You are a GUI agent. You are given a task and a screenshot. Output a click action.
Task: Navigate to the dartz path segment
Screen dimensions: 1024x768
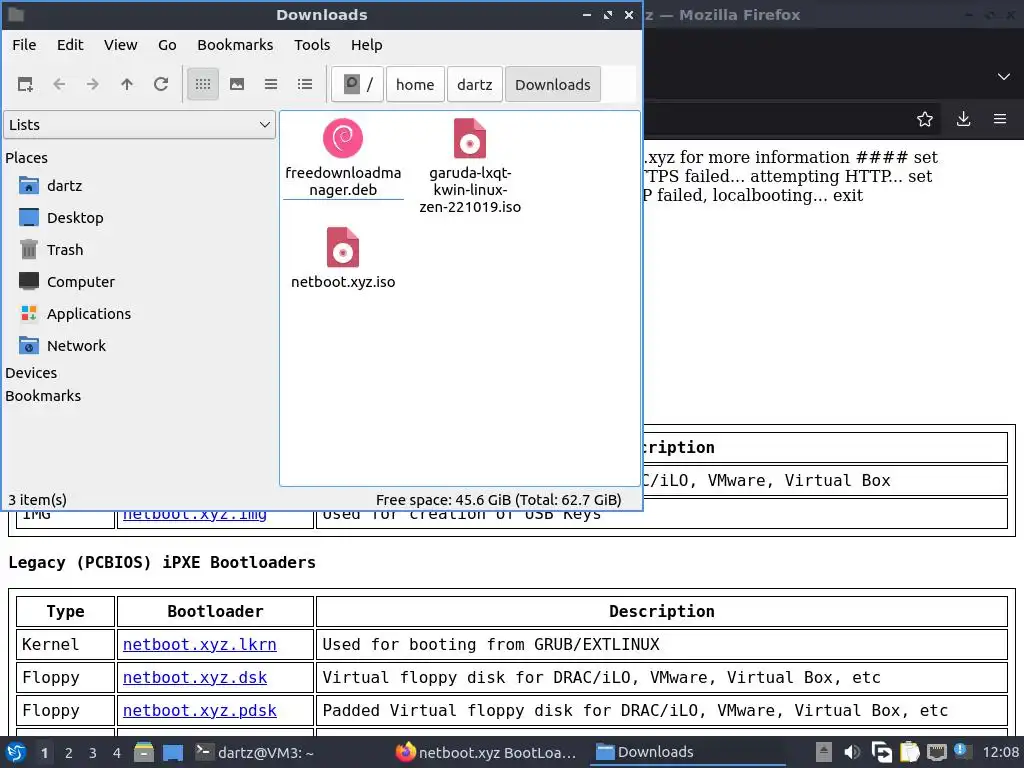pyautogui.click(x=475, y=84)
